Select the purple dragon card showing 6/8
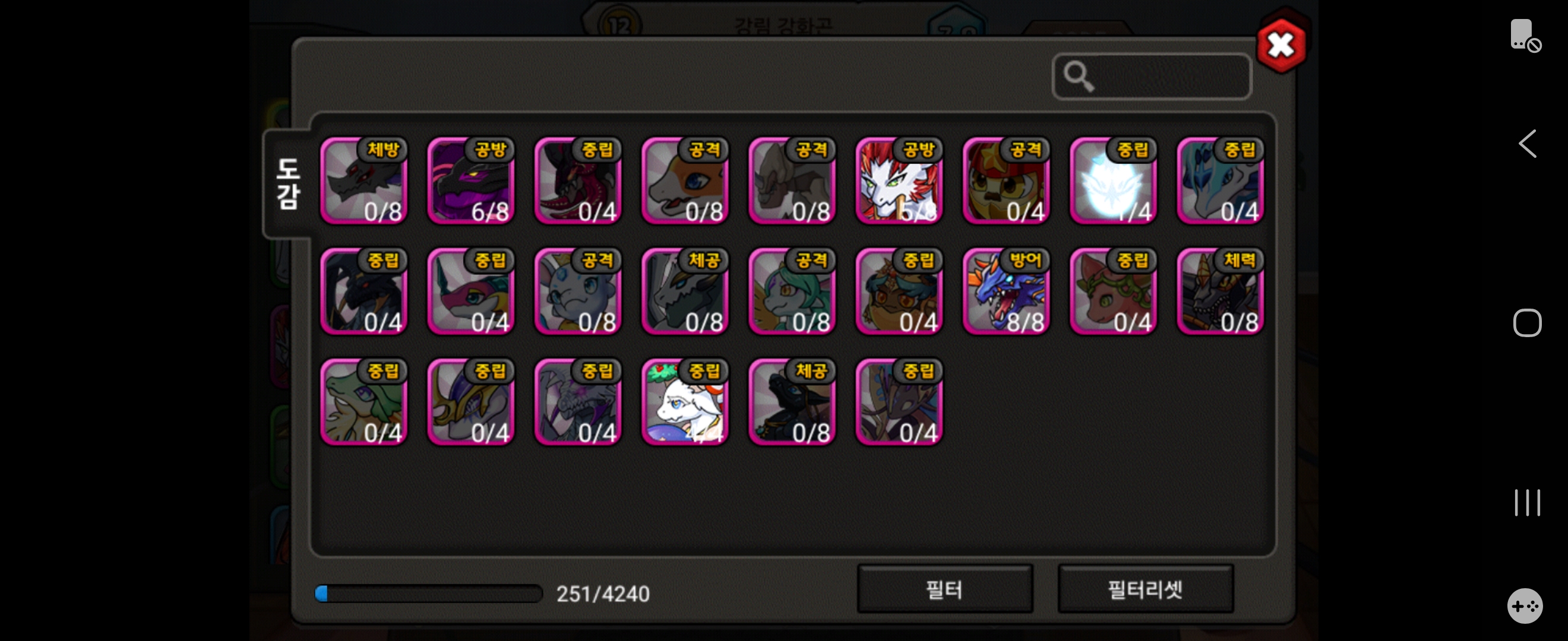The width and height of the screenshot is (1568, 641). 471,180
